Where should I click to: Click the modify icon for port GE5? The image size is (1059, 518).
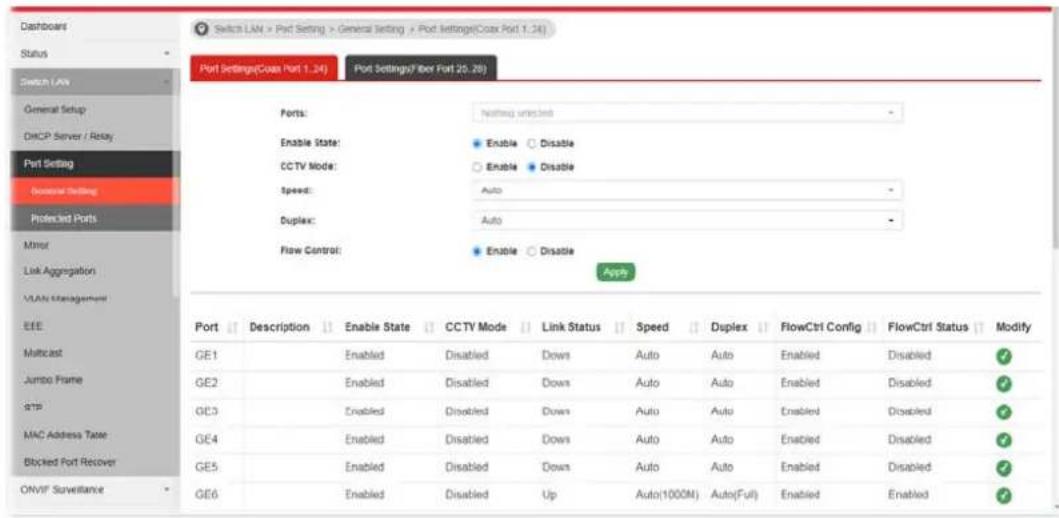click(x=1004, y=467)
